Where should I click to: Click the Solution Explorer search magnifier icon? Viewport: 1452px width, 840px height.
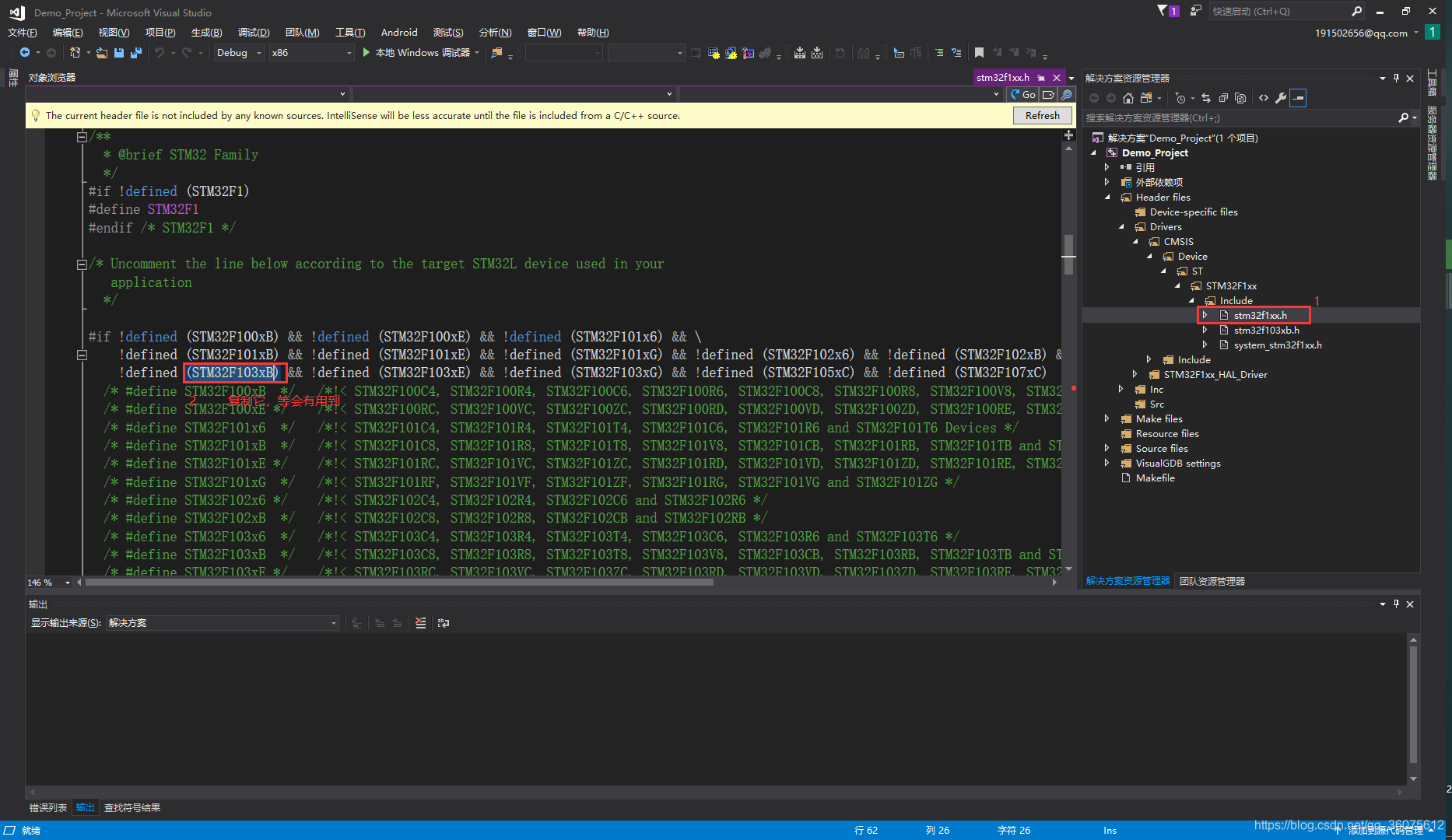[1405, 117]
